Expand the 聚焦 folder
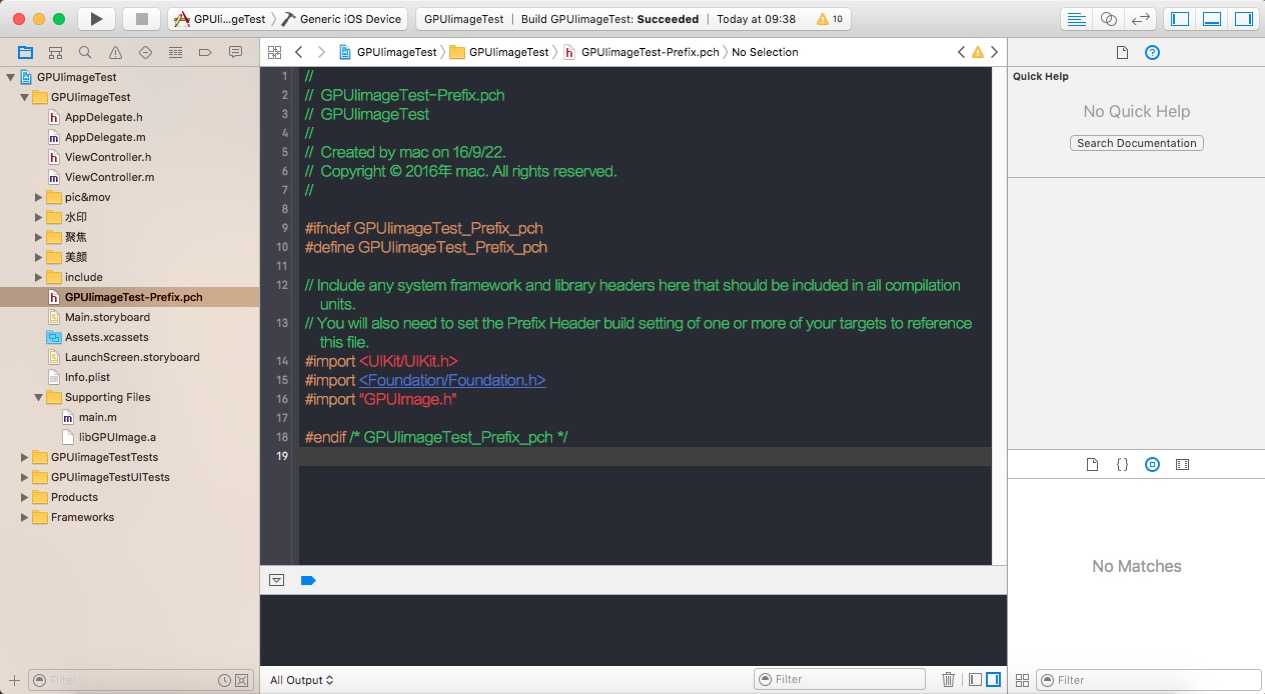Image resolution: width=1265 pixels, height=694 pixels. point(39,237)
